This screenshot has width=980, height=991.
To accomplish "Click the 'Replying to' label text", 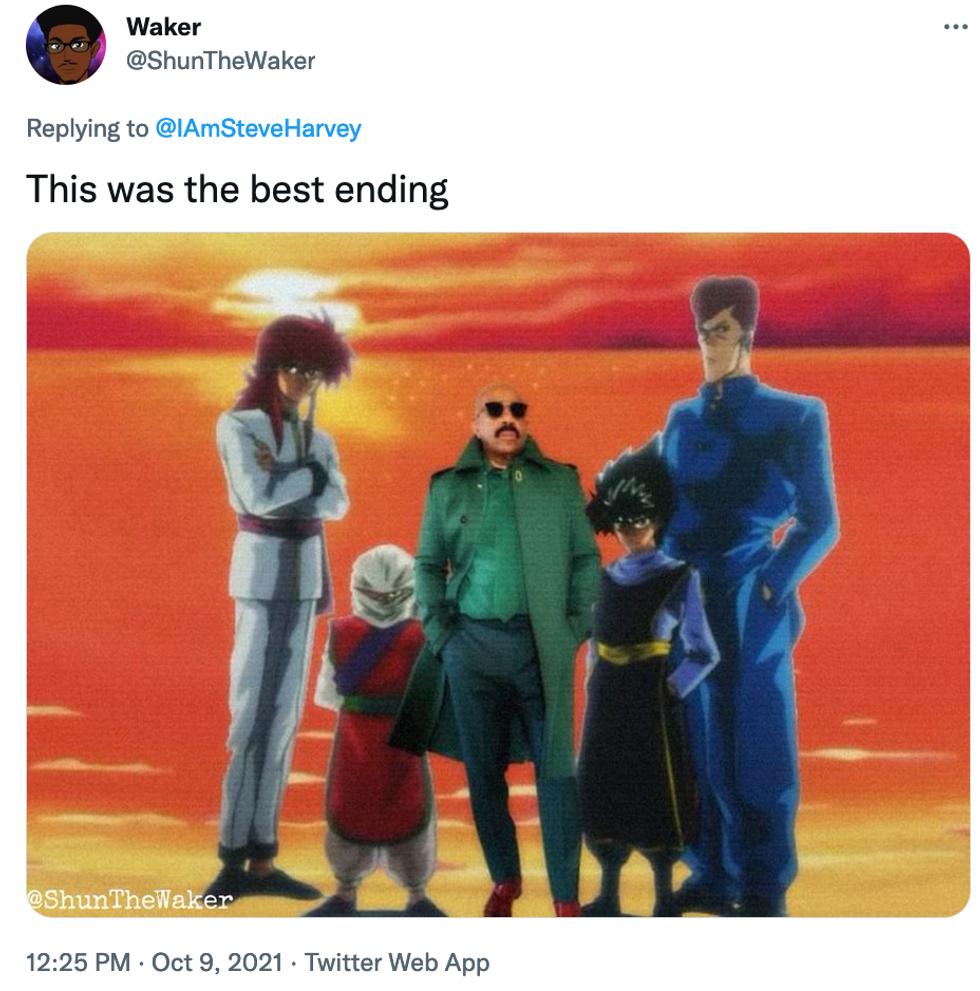I will pos(87,128).
